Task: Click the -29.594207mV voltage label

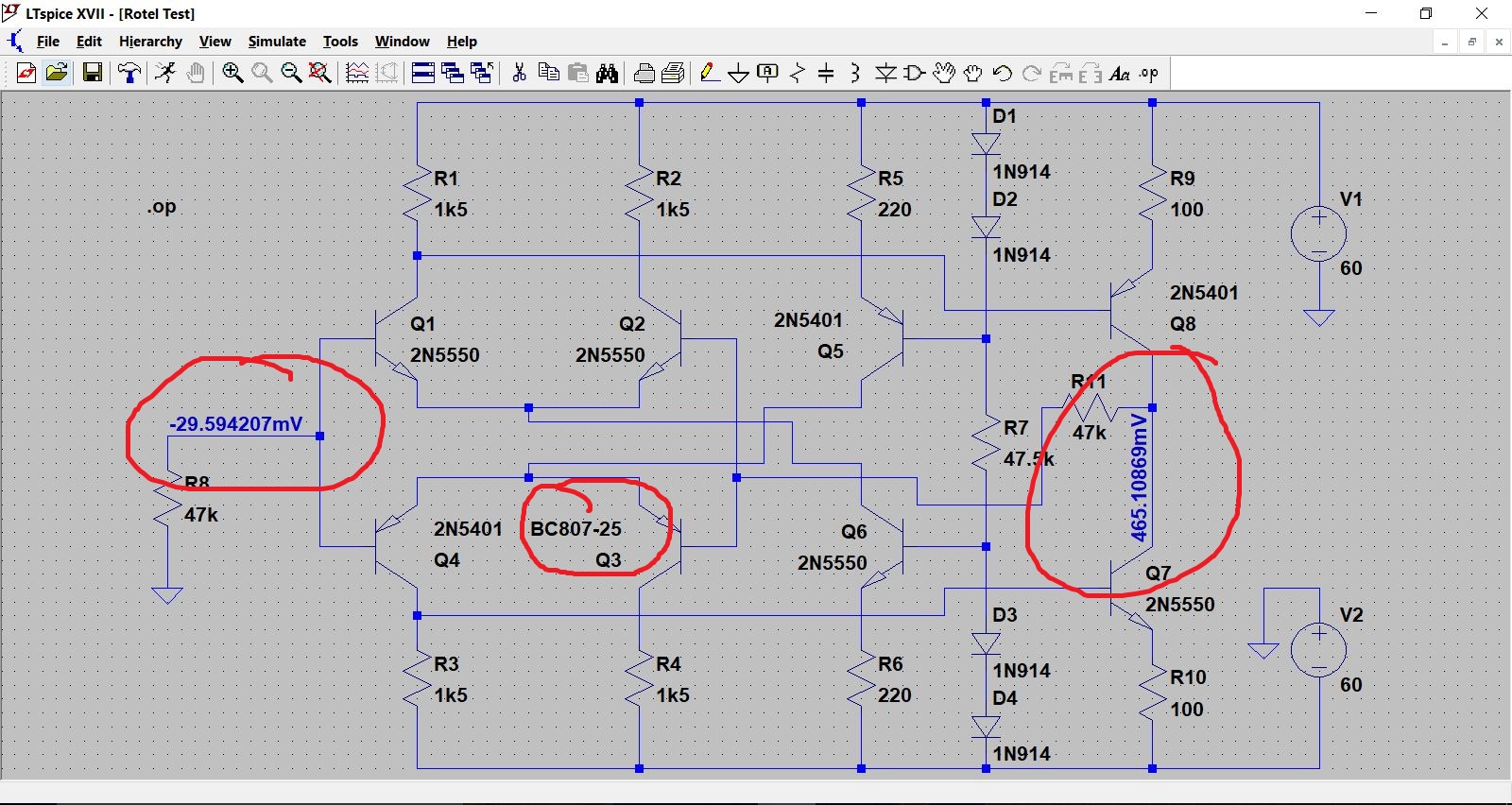Action: (x=236, y=424)
